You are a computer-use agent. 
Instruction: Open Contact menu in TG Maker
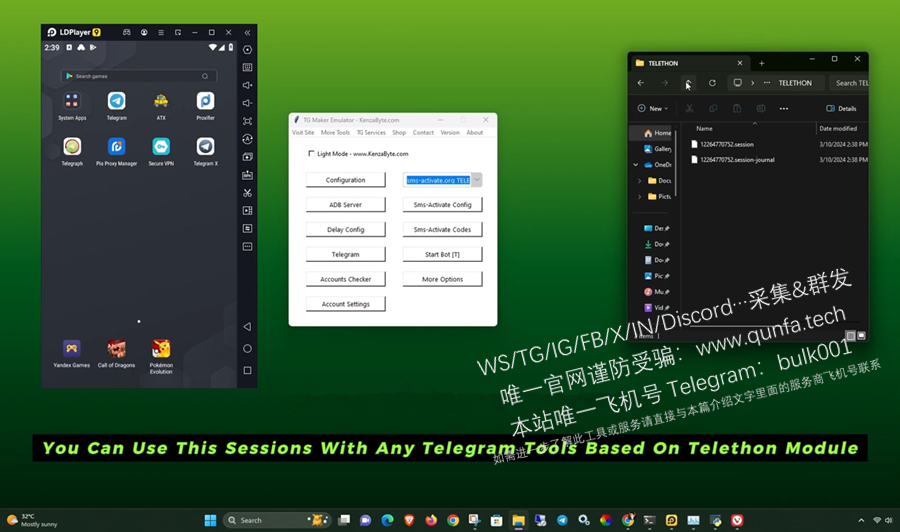click(423, 133)
